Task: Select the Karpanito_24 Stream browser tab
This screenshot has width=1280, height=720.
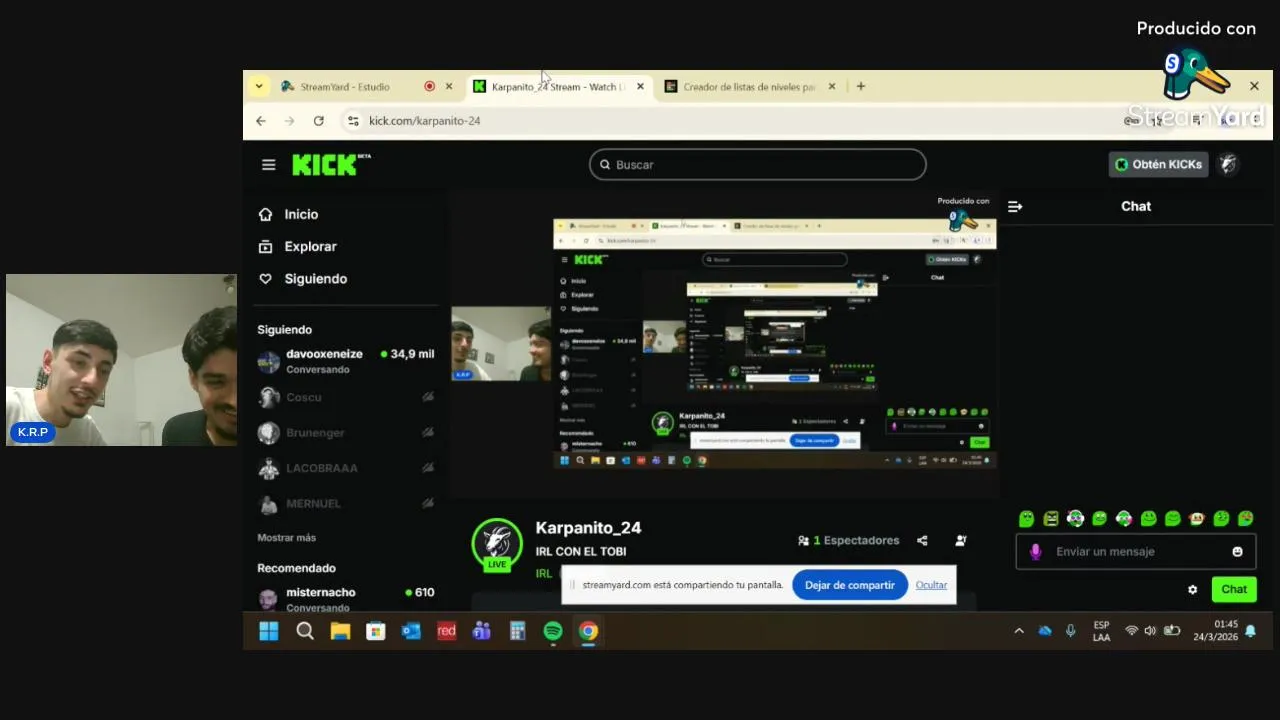Action: pos(558,87)
